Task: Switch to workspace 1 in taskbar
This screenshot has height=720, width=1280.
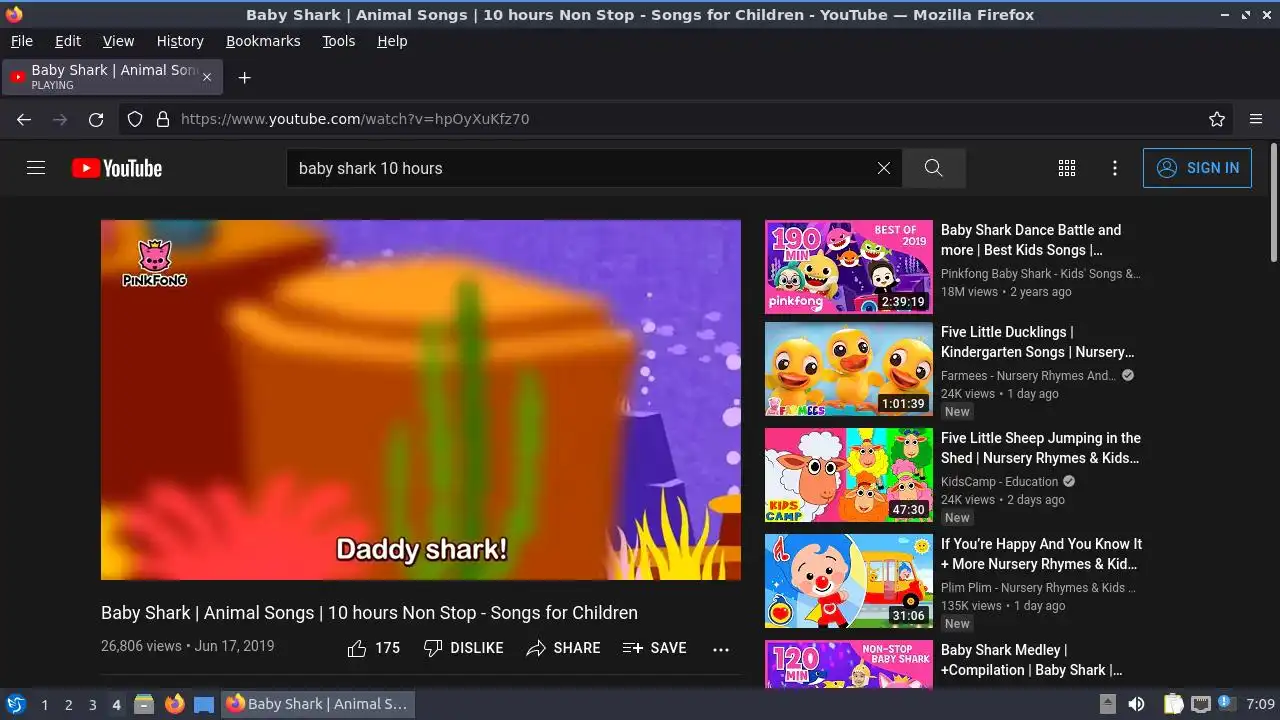Action: click(44, 705)
